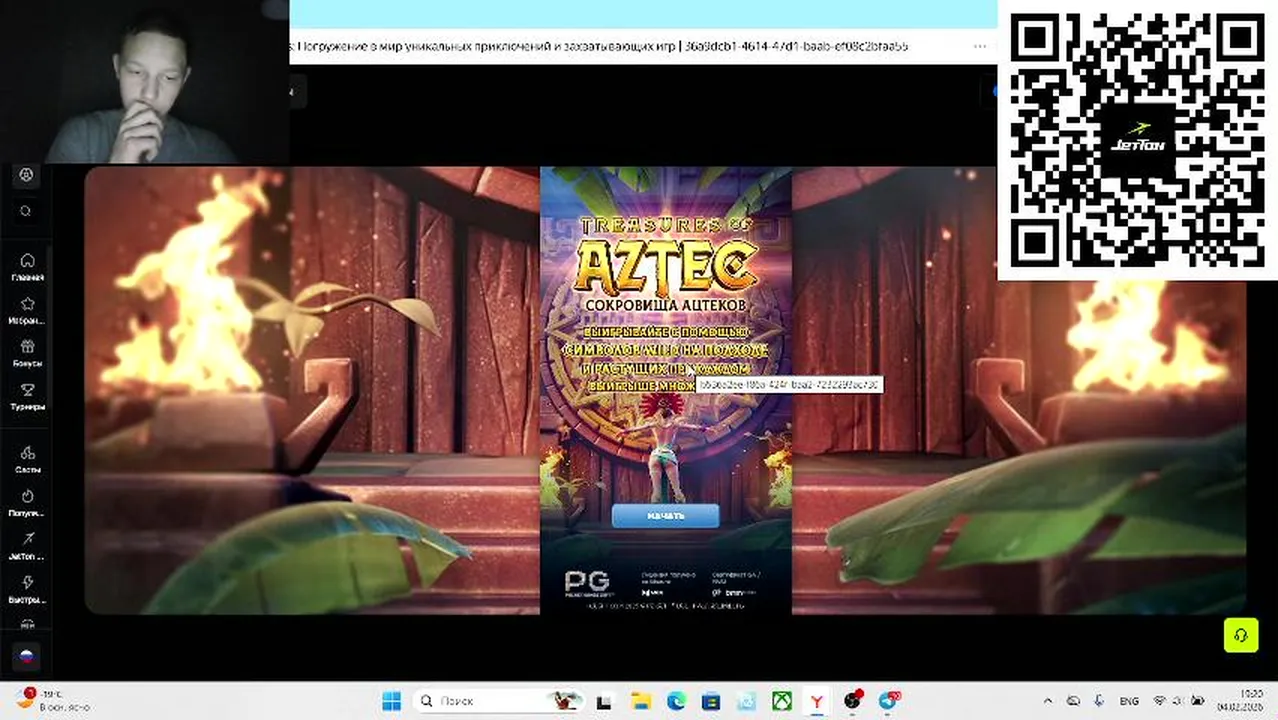Open support chat headset button

[x=1241, y=635]
